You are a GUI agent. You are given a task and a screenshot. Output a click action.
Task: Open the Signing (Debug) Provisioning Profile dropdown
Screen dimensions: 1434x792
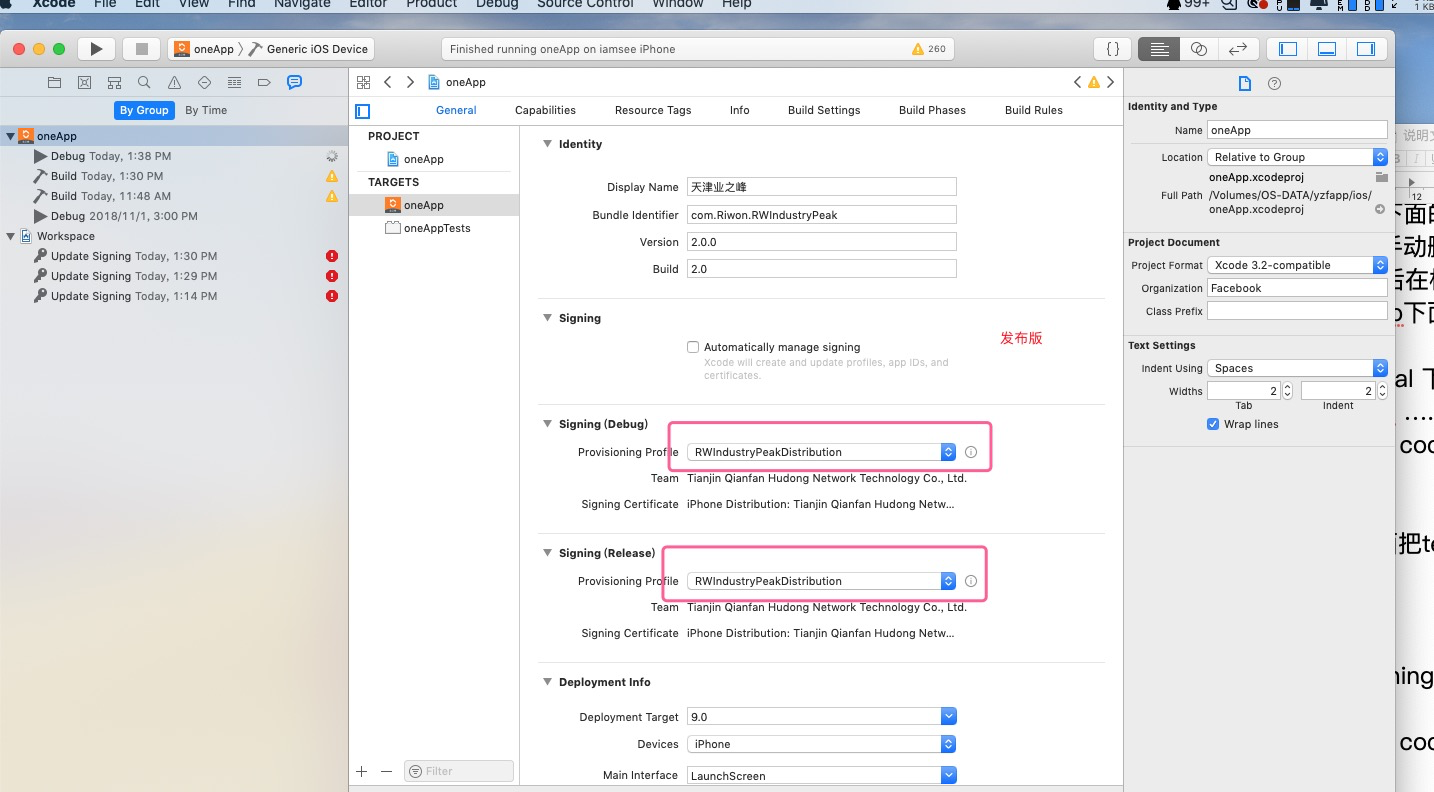(x=947, y=451)
